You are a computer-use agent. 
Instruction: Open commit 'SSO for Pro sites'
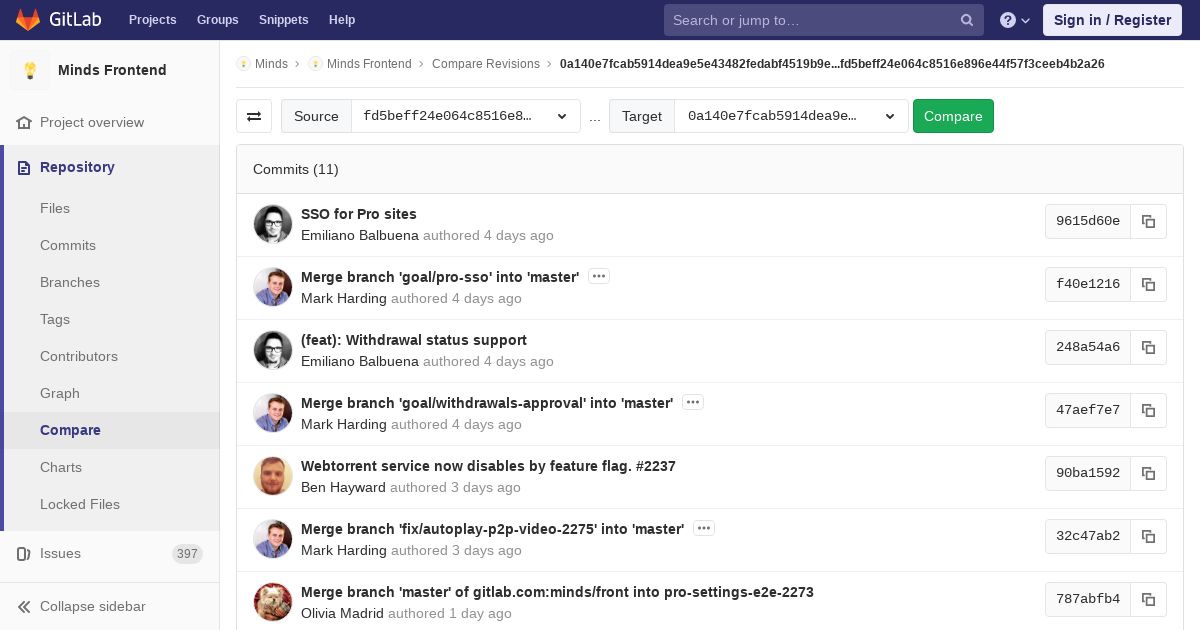(359, 214)
